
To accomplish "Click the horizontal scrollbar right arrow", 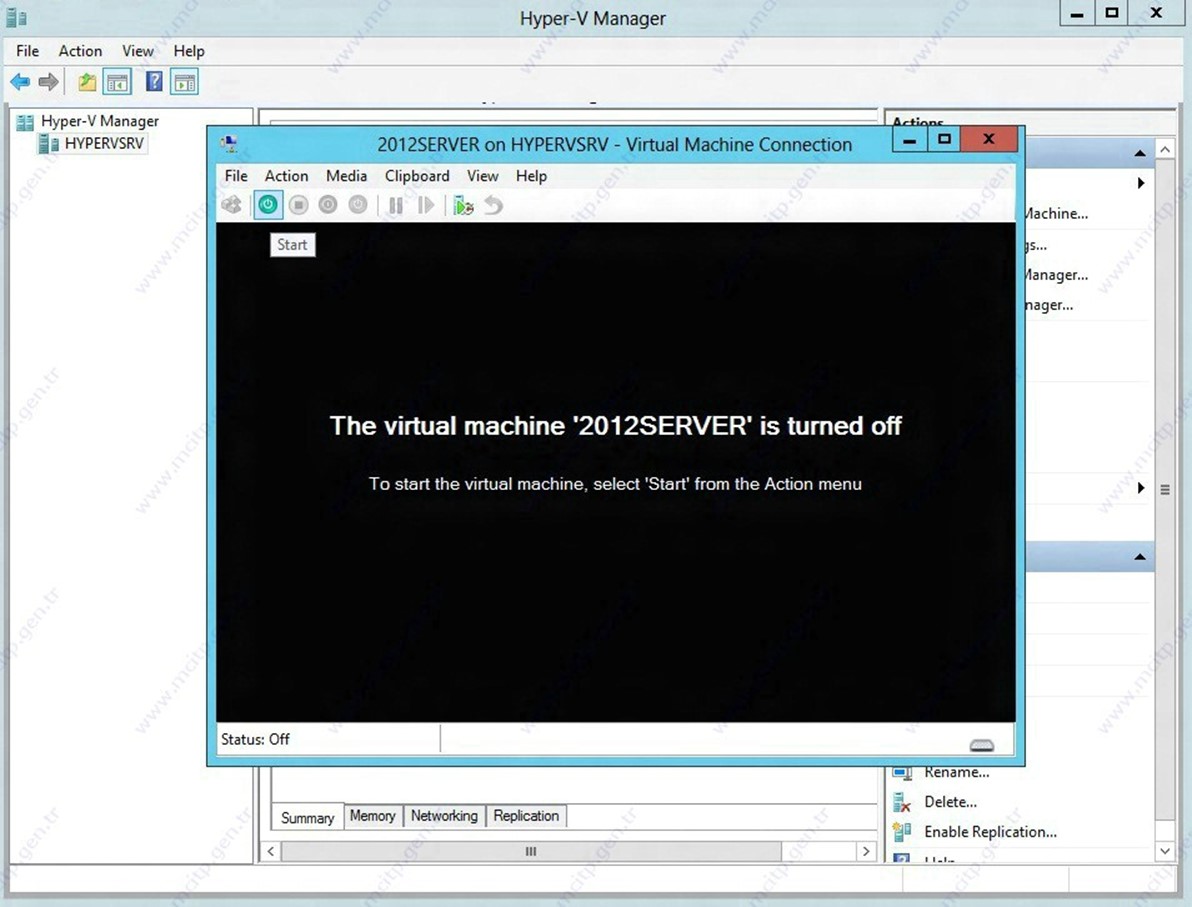I will pos(866,852).
